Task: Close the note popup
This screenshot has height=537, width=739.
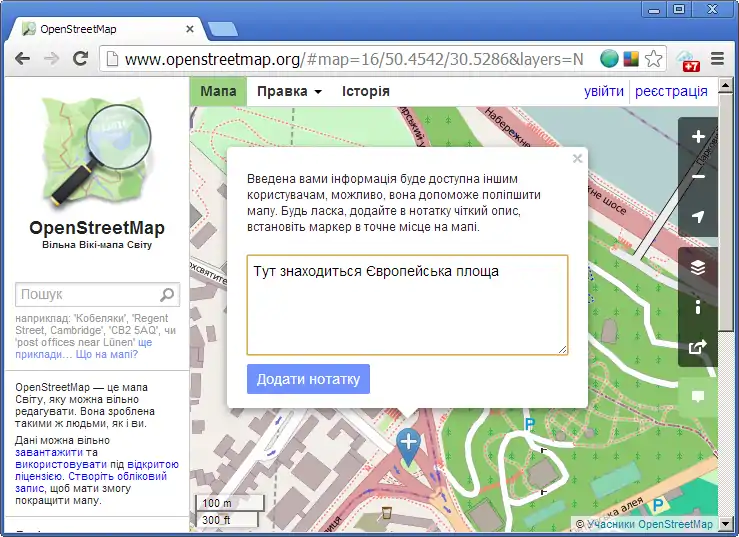Action: [577, 158]
